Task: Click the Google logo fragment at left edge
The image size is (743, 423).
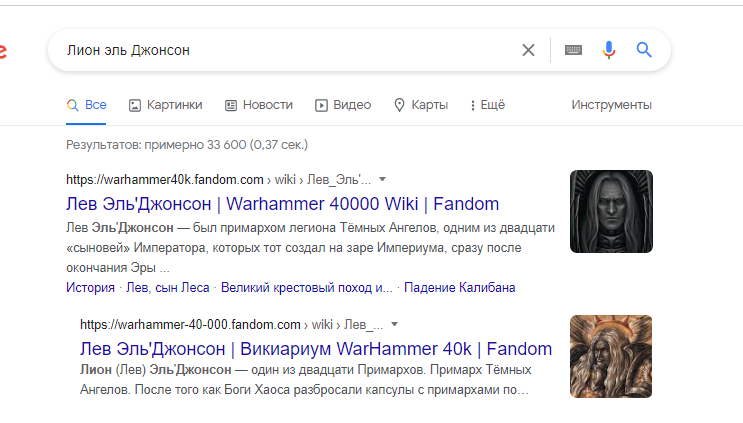Action: (x=3, y=50)
